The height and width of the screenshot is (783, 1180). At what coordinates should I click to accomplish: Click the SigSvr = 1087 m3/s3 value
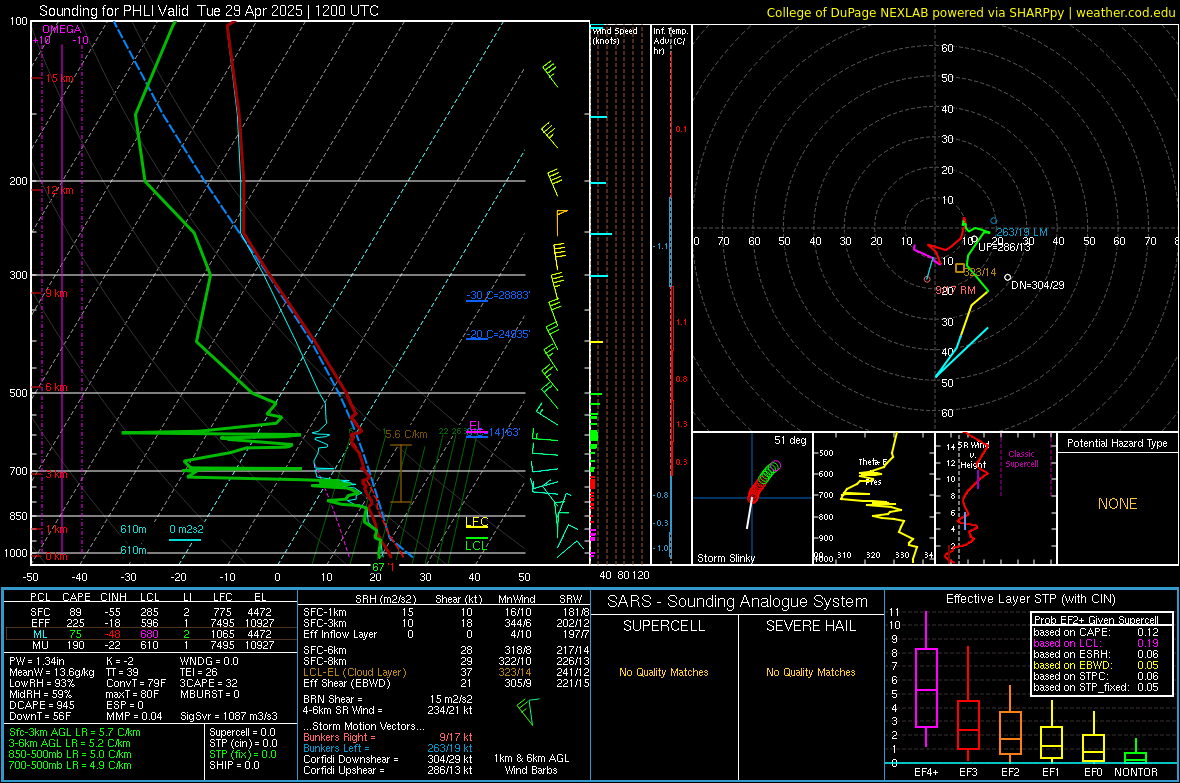tap(229, 716)
